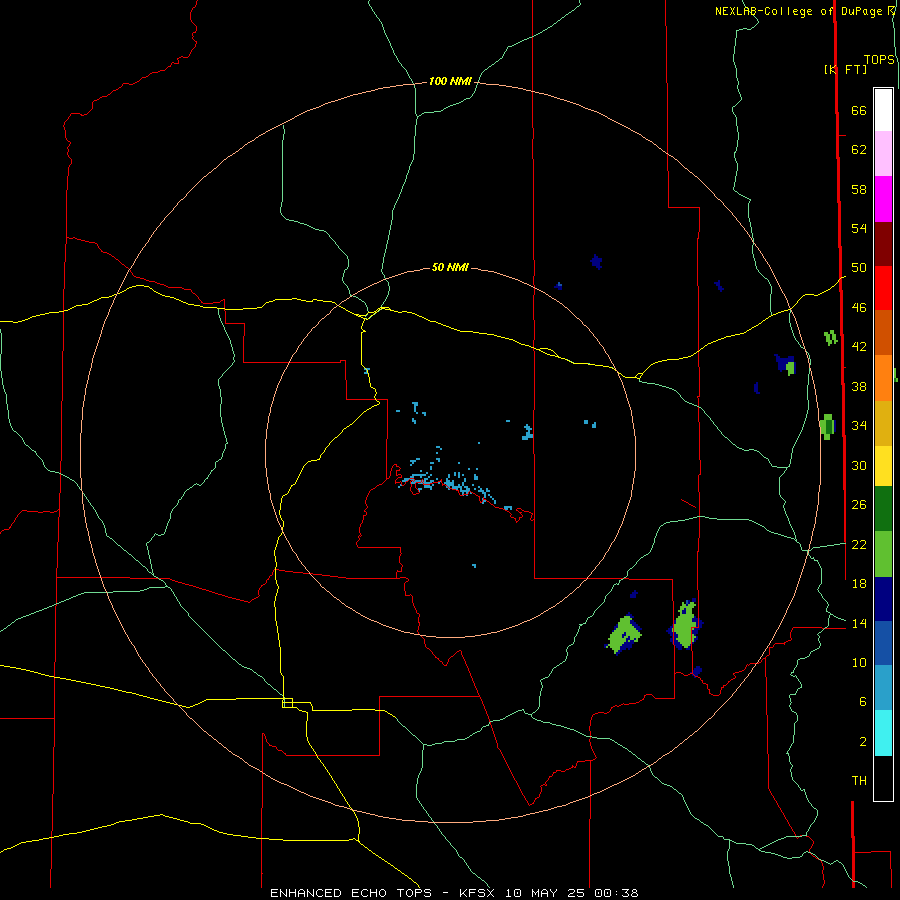Image resolution: width=900 pixels, height=900 pixels.
Task: Click the green echo straddling the red southeast border
Action: click(x=685, y=625)
